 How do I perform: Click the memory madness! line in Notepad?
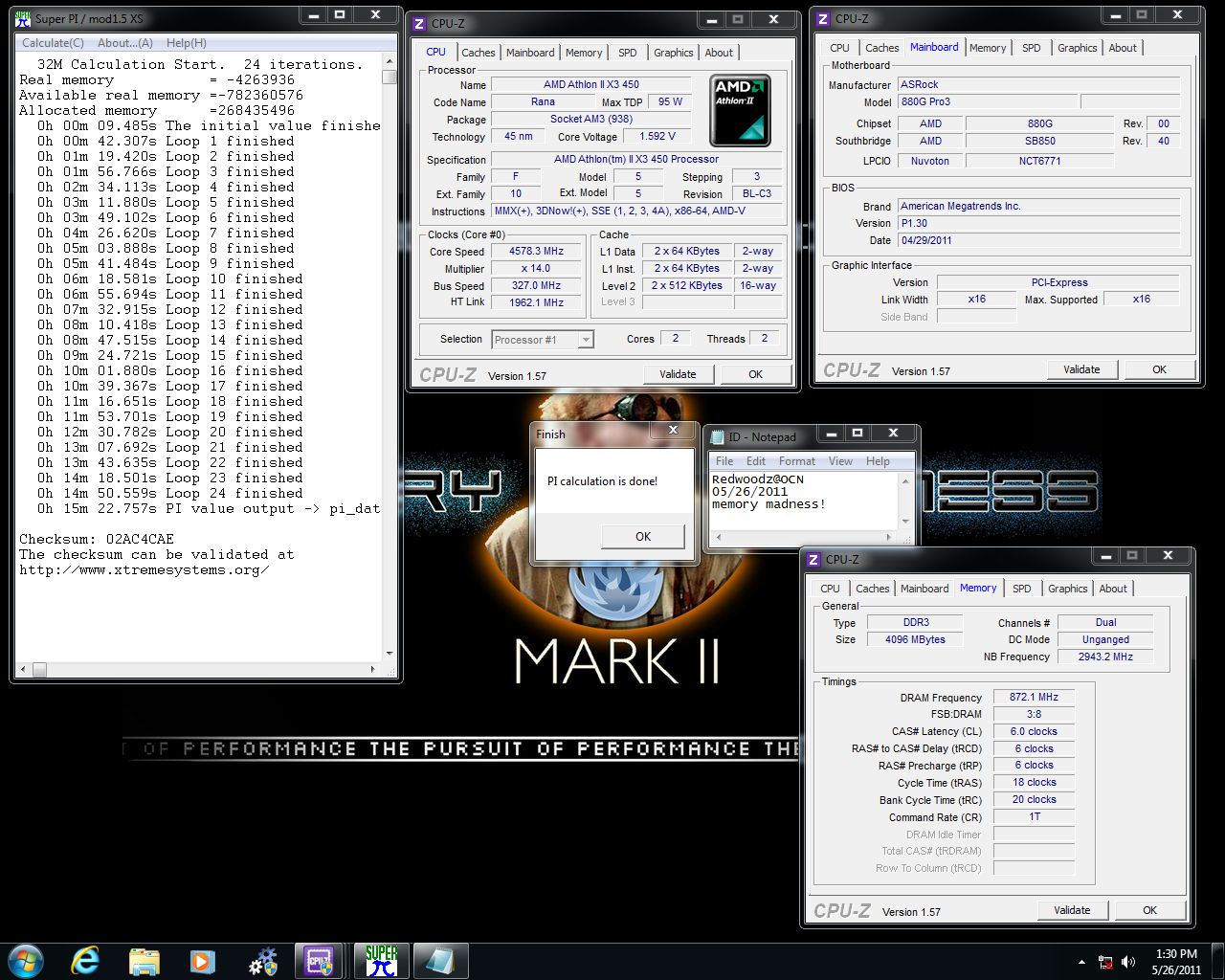tap(768, 504)
